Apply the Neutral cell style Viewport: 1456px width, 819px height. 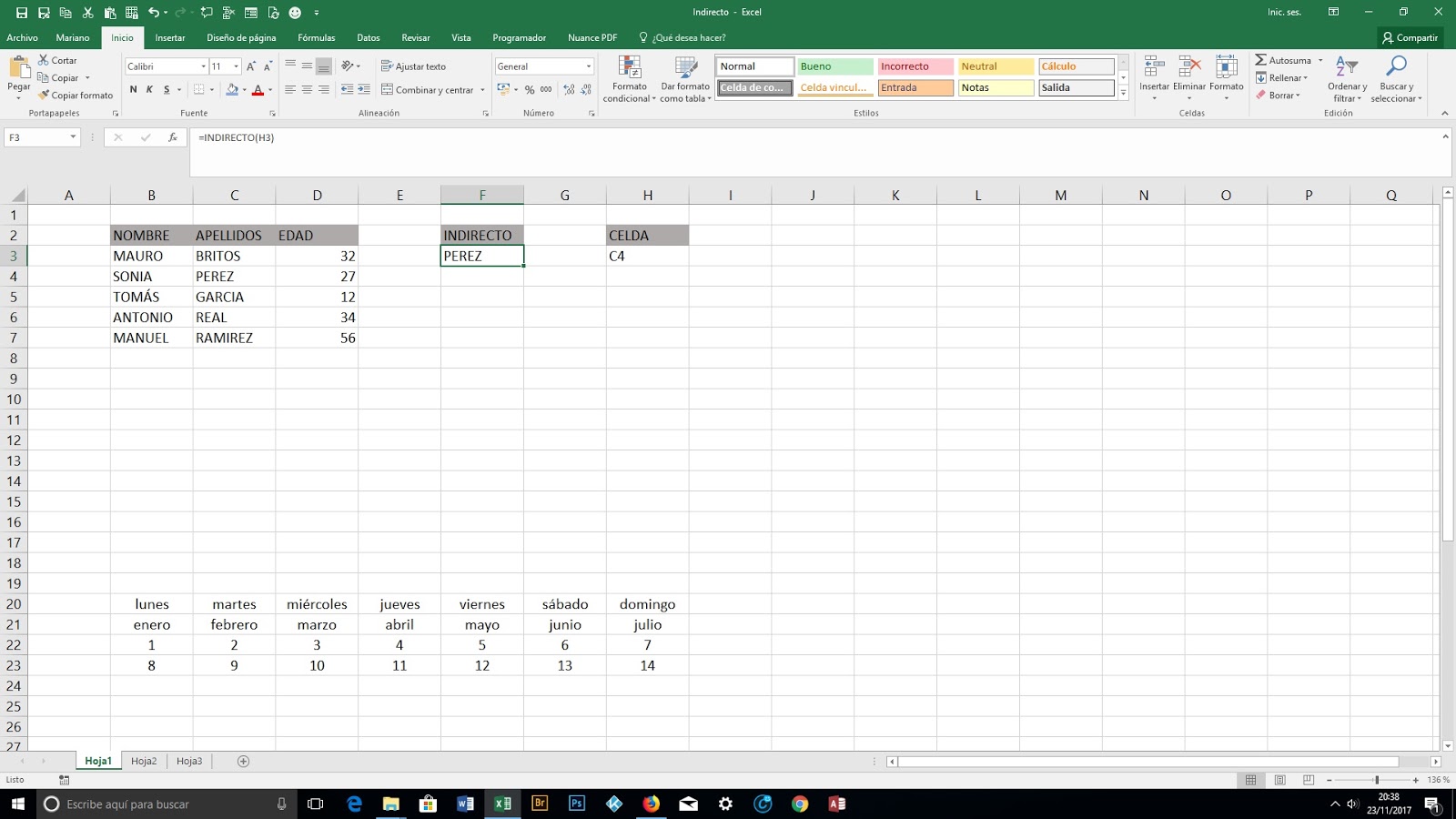pyautogui.click(x=996, y=66)
